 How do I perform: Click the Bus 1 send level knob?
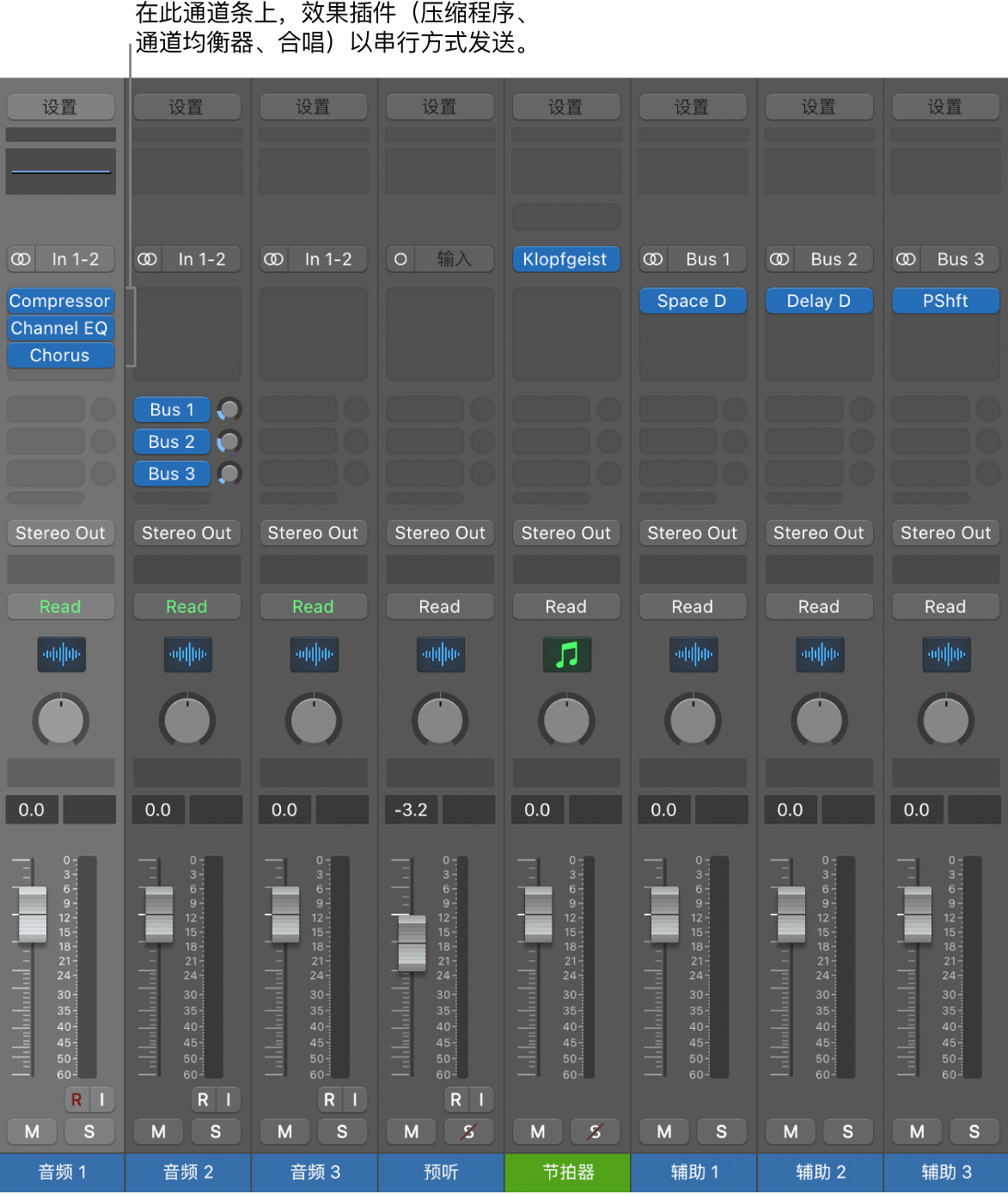pyautogui.click(x=229, y=409)
